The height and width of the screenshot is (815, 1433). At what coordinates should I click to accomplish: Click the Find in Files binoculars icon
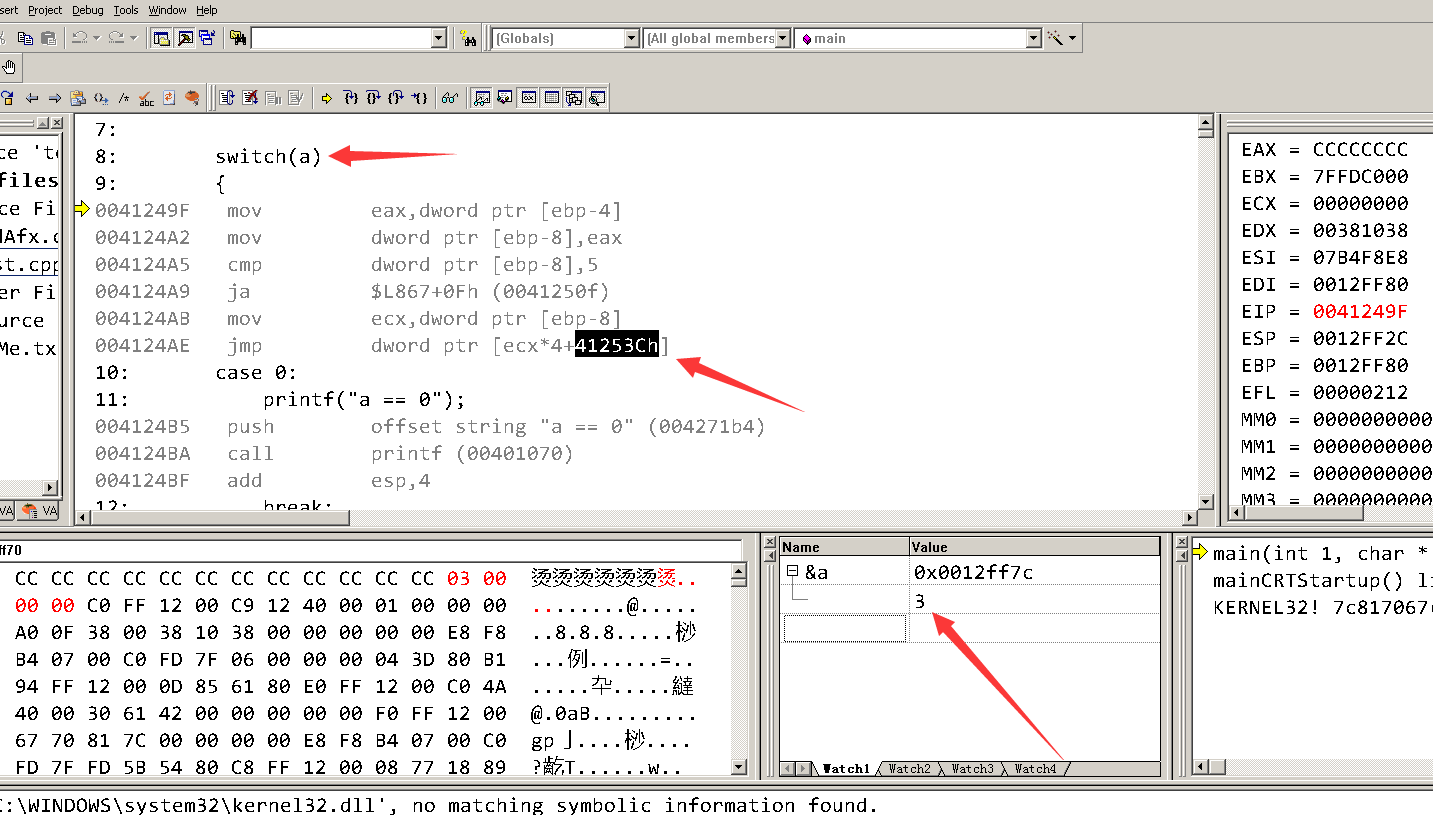[x=238, y=38]
